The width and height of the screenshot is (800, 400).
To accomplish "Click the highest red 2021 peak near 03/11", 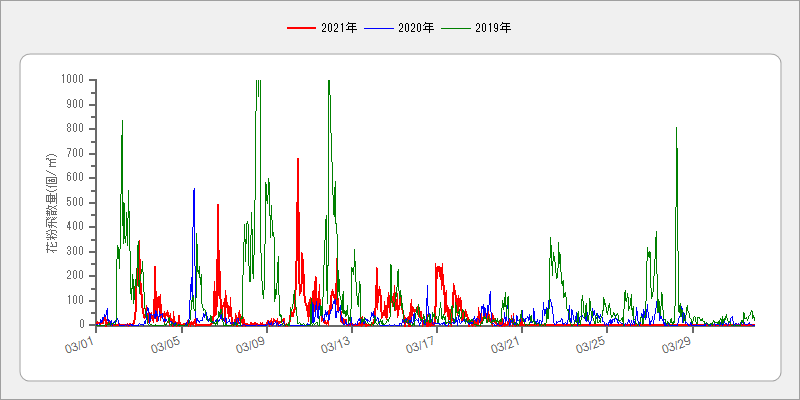I will (x=297, y=160).
